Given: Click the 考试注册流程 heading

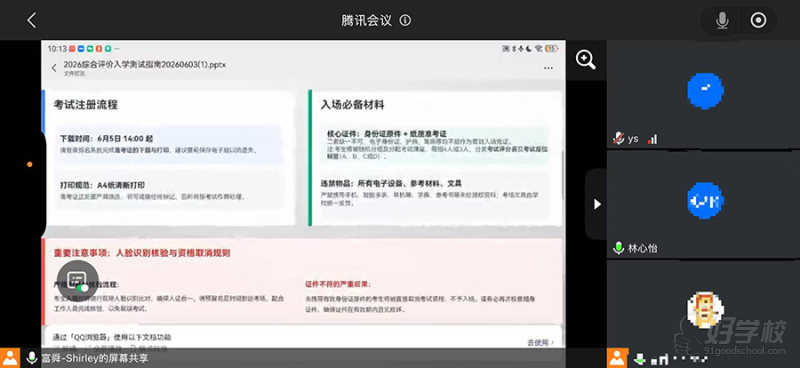Looking at the screenshot, I should [x=85, y=105].
